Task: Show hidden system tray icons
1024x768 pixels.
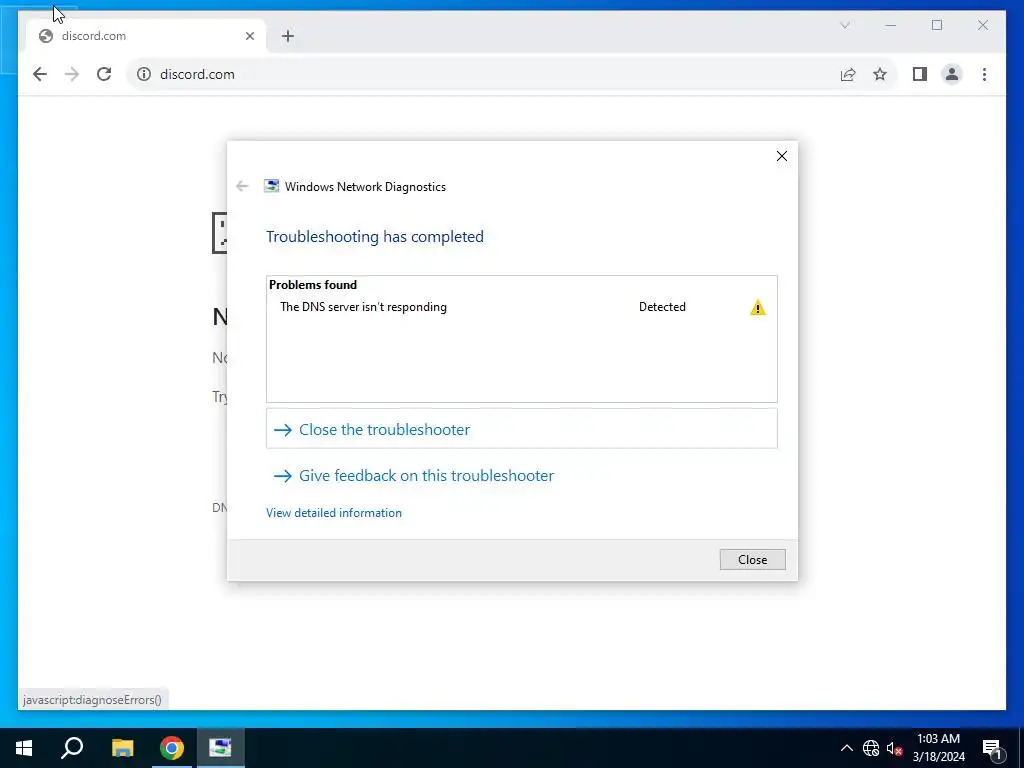Action: [x=846, y=748]
